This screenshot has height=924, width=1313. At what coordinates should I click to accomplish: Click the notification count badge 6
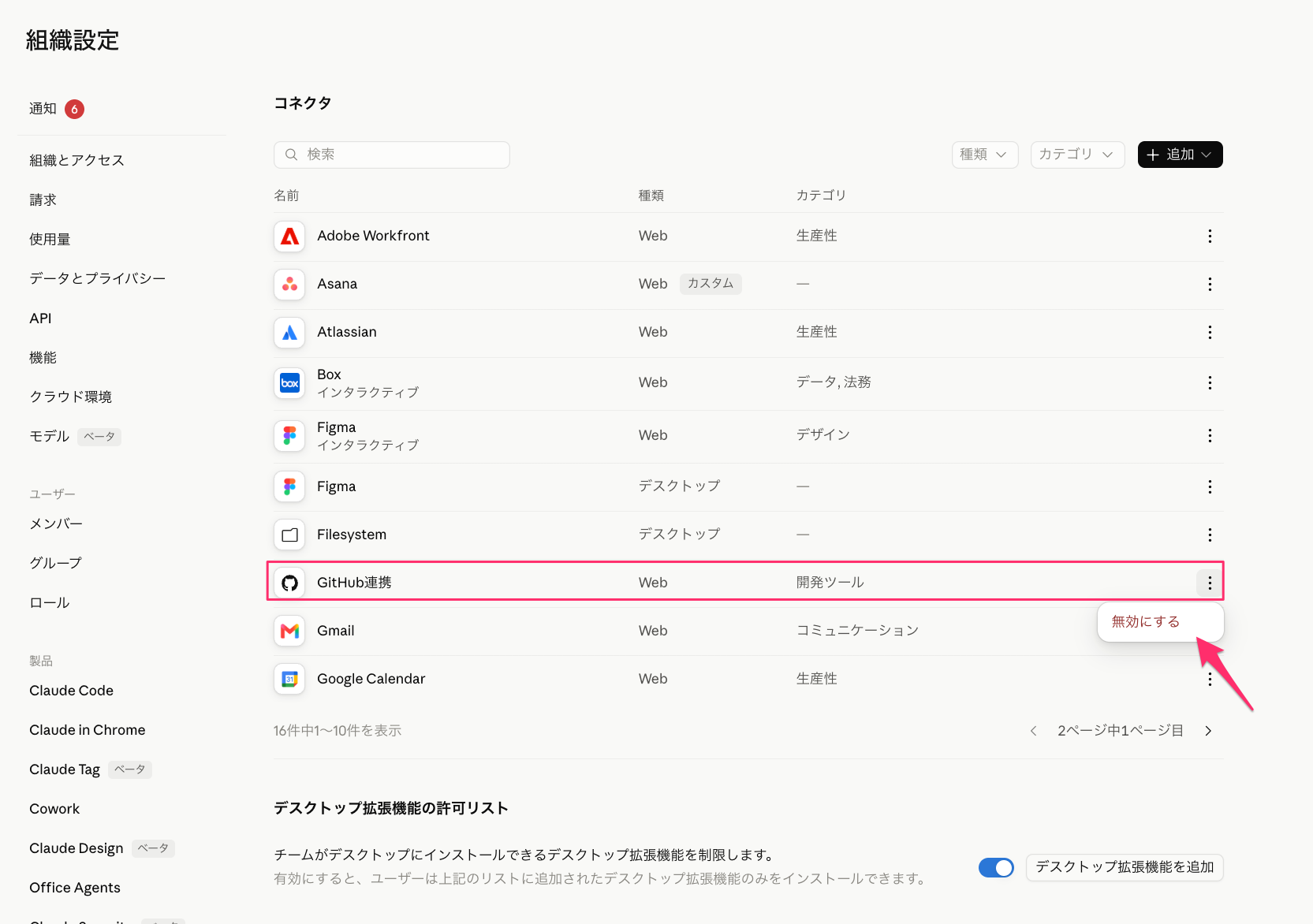coord(74,110)
